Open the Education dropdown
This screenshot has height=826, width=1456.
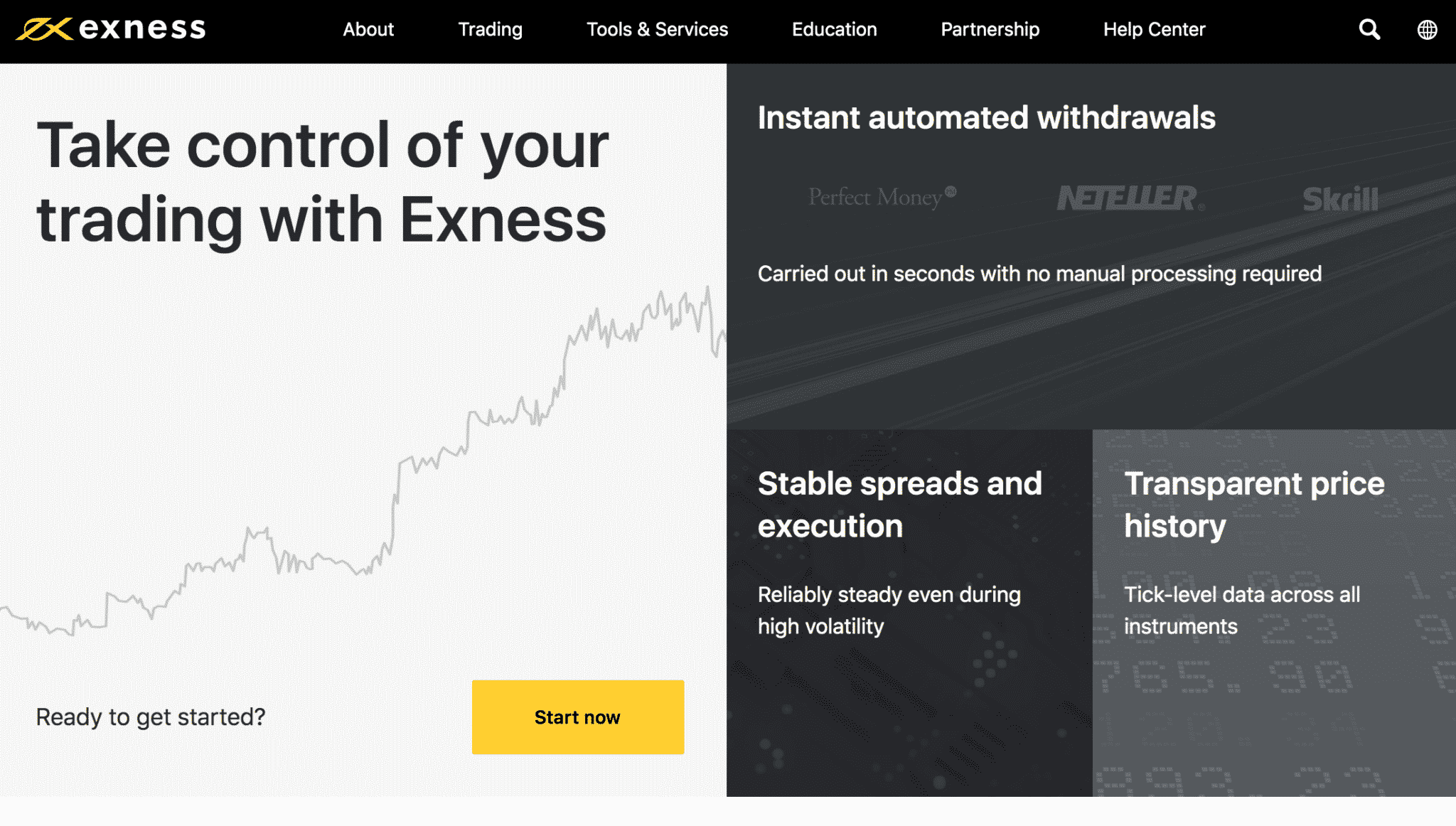pos(834,29)
